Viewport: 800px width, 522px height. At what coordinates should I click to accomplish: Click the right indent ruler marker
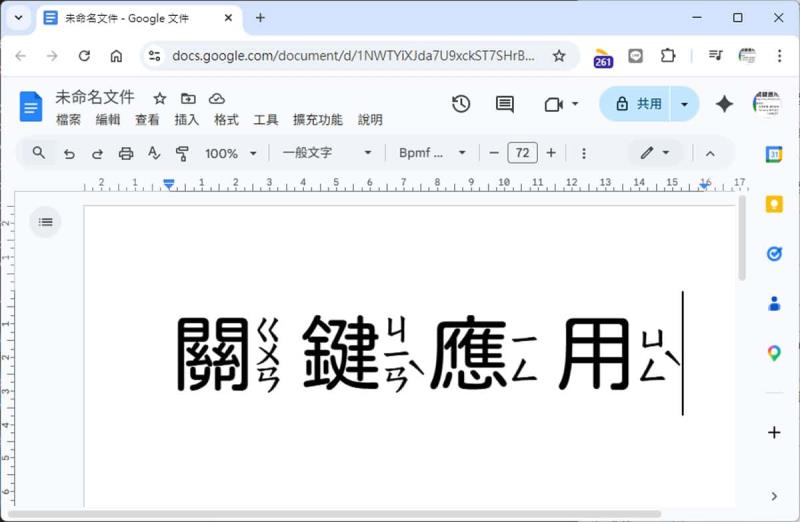pos(705,185)
